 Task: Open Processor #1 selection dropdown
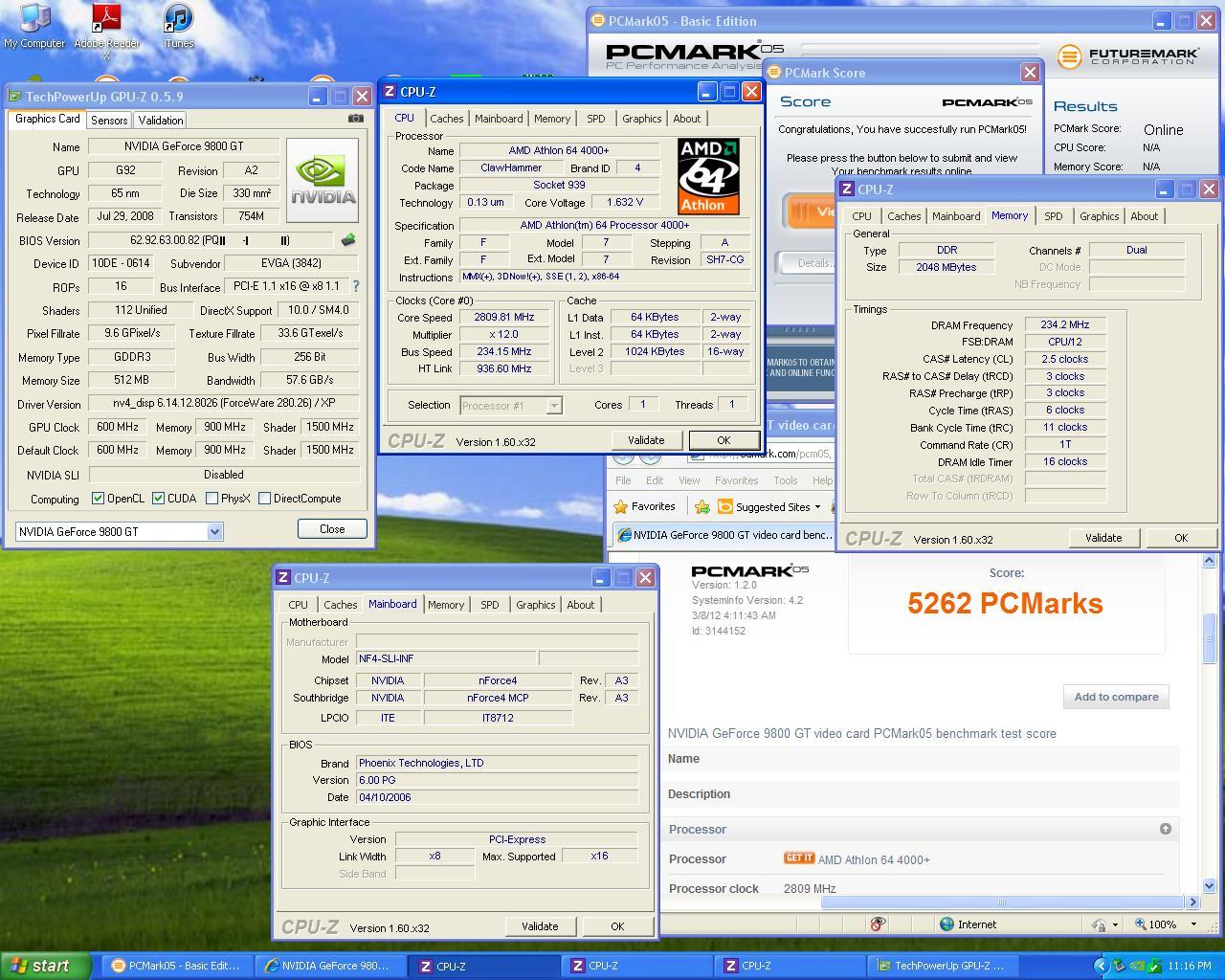(x=553, y=406)
